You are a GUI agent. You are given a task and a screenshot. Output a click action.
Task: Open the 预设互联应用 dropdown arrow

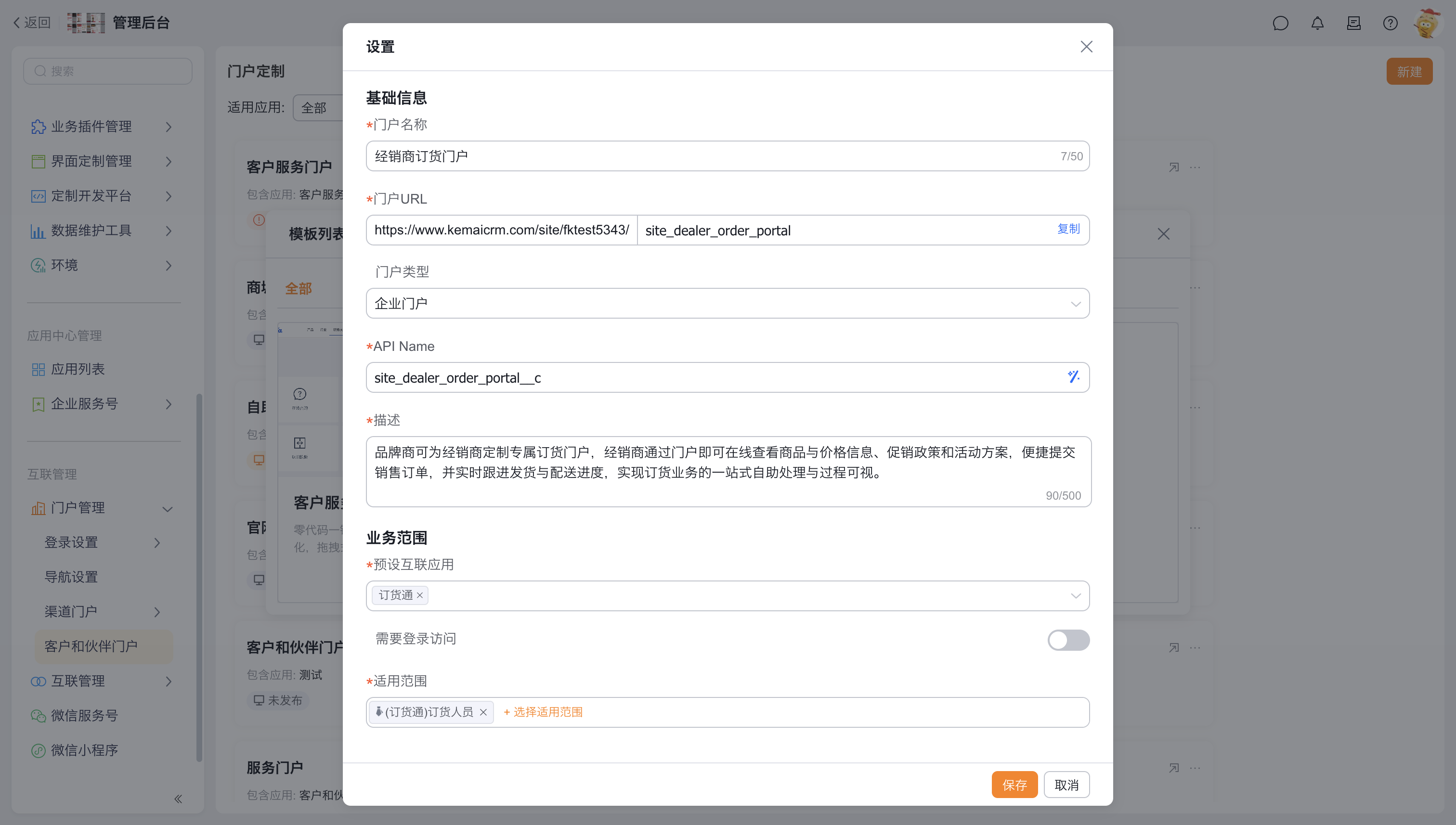(x=1075, y=595)
